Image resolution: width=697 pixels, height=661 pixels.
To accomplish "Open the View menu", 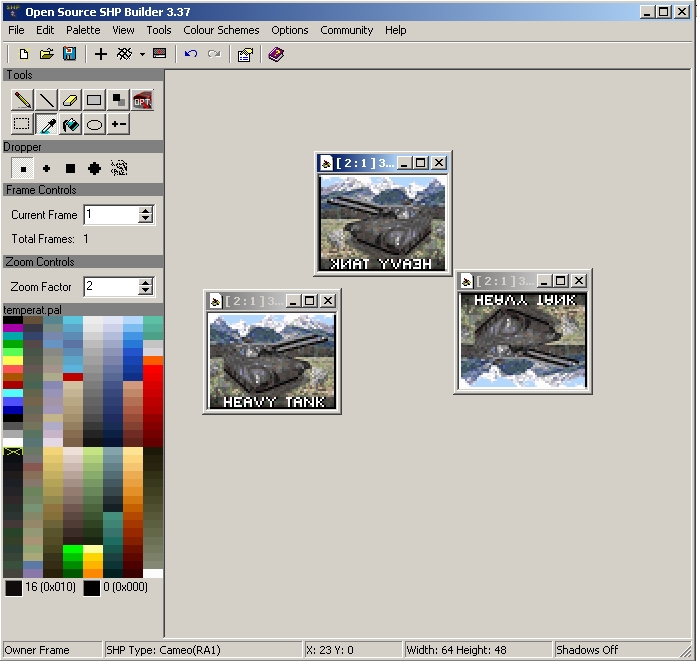I will [123, 30].
